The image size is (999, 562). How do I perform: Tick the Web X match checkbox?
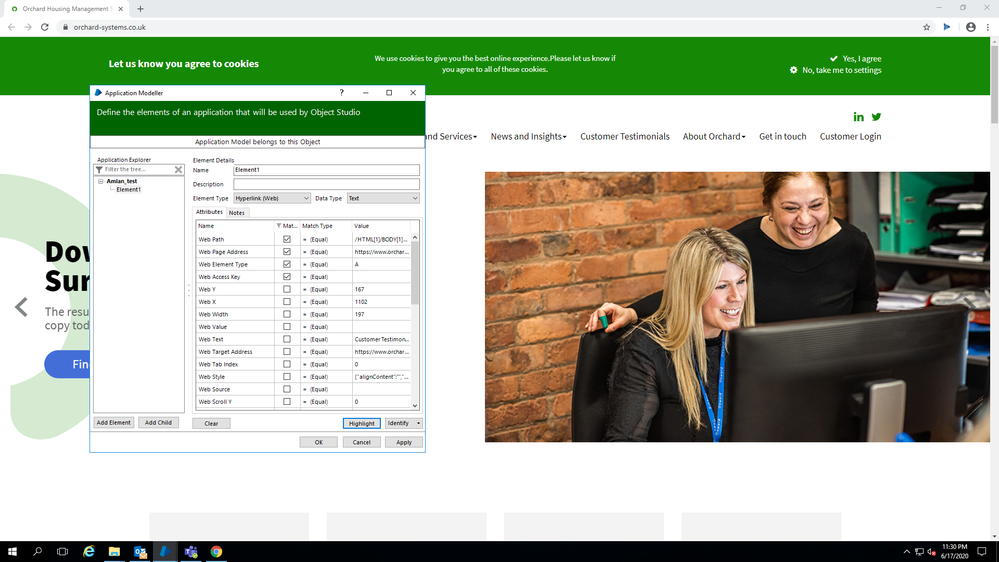287,302
